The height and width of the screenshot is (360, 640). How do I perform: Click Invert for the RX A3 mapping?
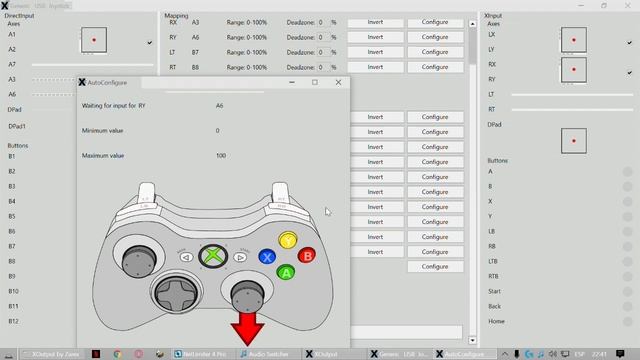(x=375, y=22)
